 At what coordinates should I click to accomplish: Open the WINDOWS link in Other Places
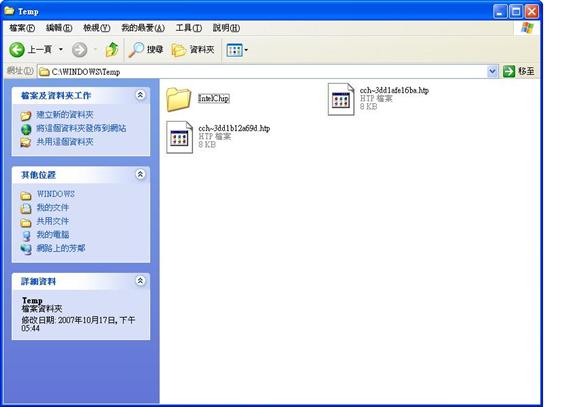coord(56,194)
